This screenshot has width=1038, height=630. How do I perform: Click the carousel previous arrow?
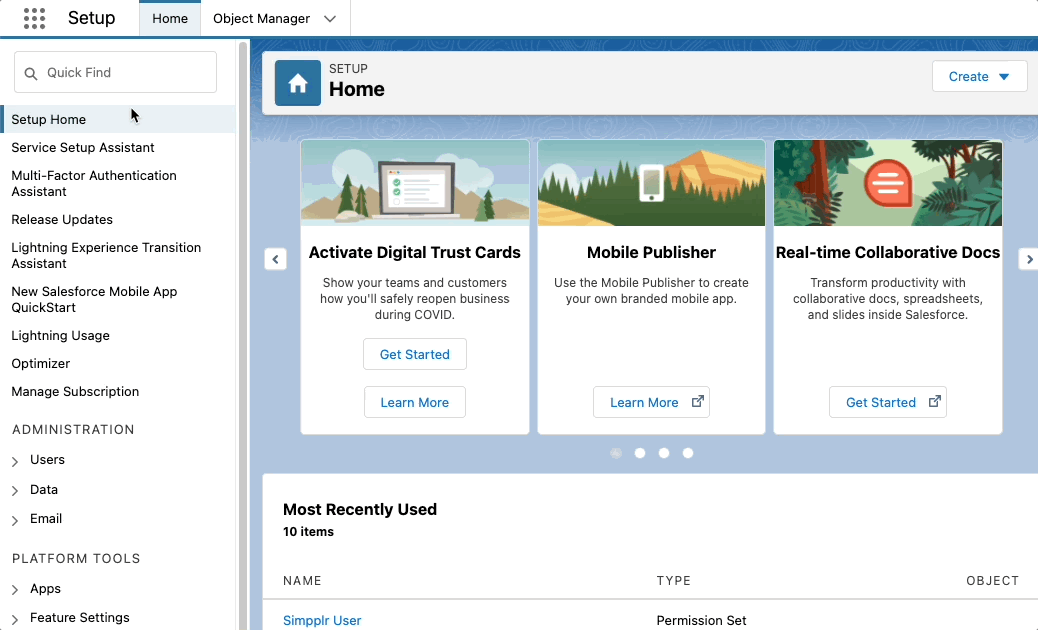pyautogui.click(x=275, y=259)
